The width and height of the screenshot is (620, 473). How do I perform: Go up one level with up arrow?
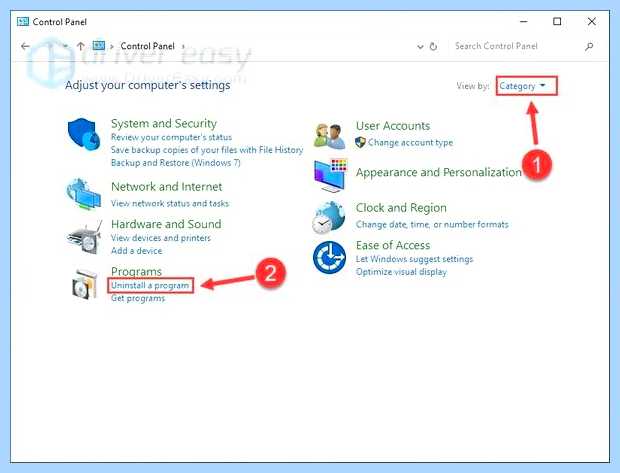81,46
